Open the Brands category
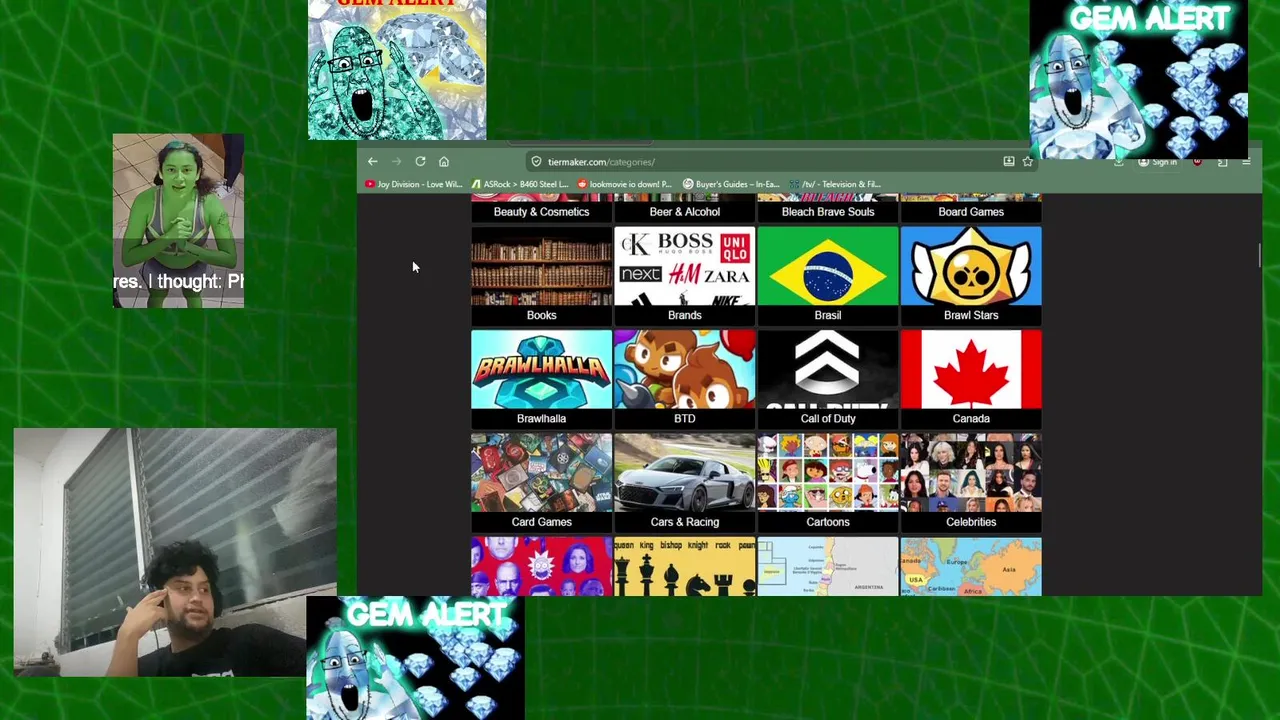1280x720 pixels. 684,276
